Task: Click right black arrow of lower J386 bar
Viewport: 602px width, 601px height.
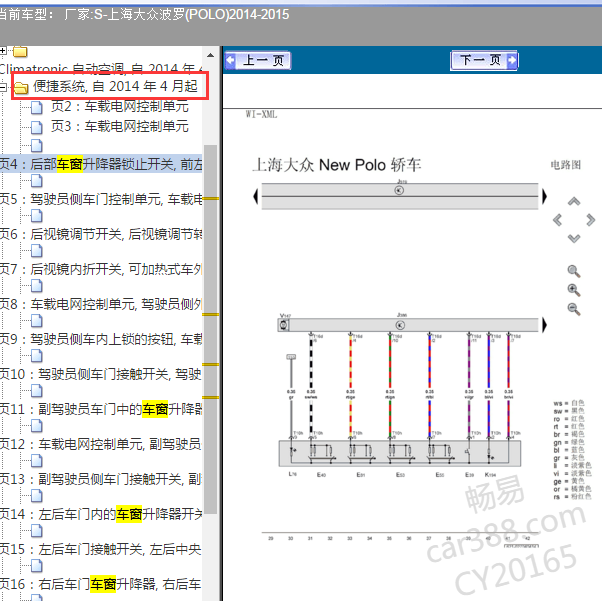Action: [544, 325]
